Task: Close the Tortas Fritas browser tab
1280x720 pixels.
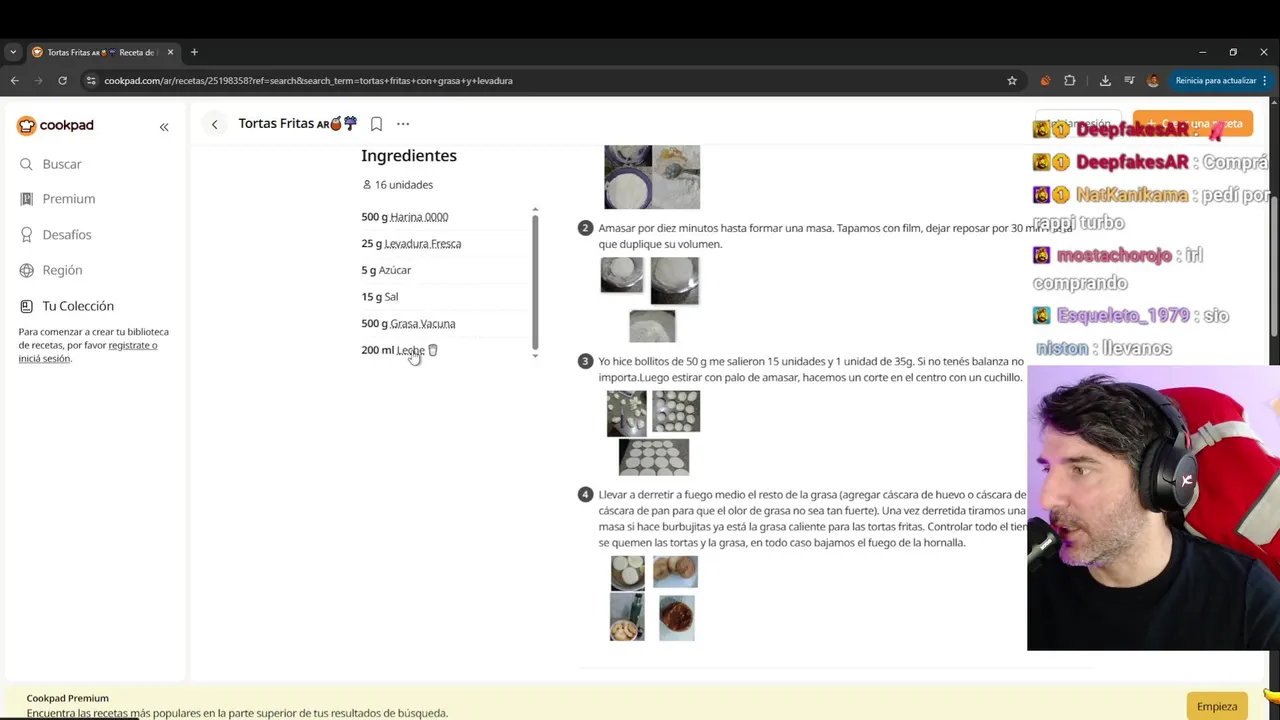Action: point(170,52)
